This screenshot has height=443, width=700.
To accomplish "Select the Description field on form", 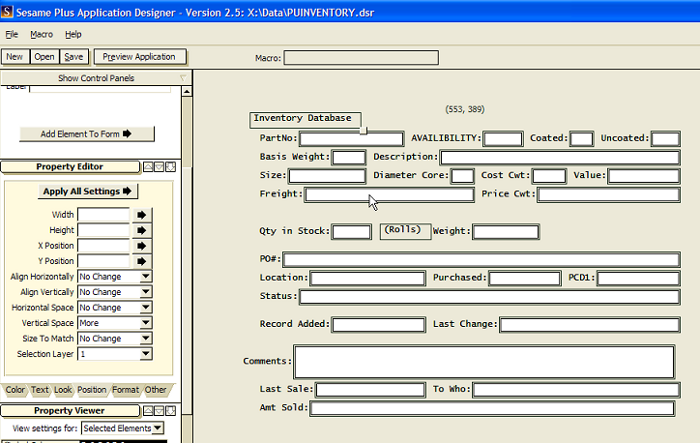I will [560, 157].
